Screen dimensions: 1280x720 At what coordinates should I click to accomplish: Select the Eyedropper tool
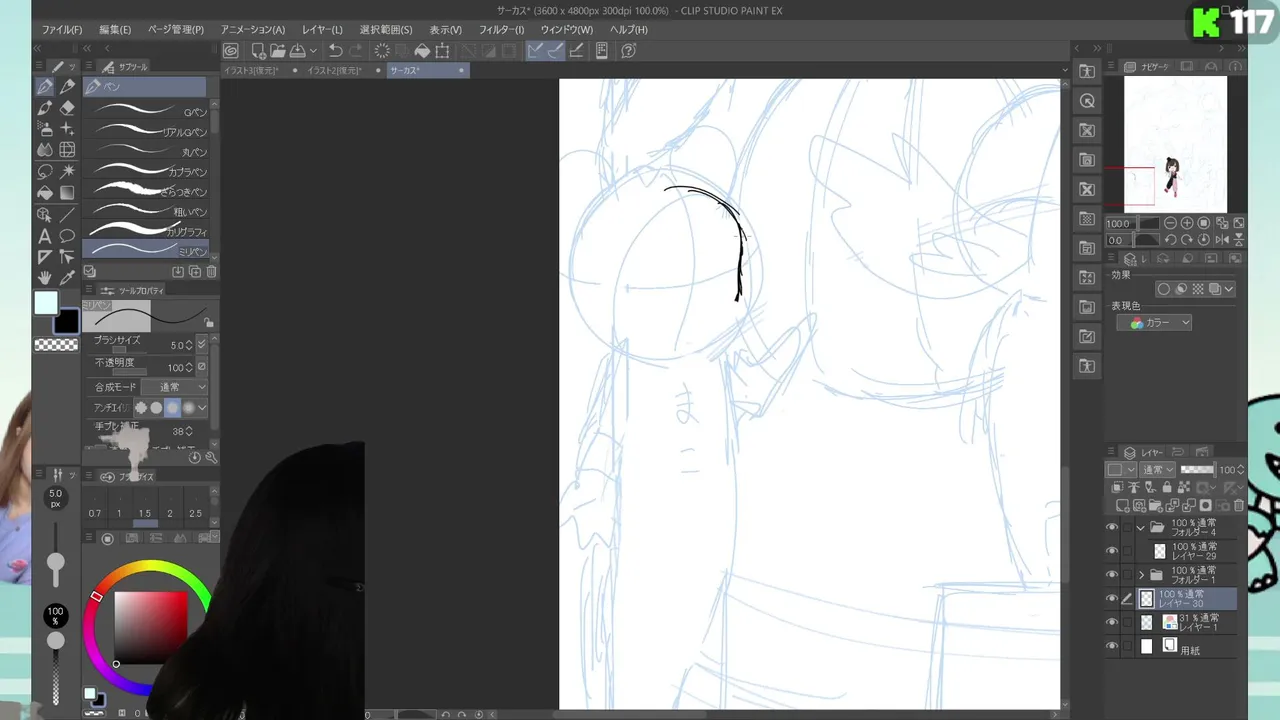point(67,278)
